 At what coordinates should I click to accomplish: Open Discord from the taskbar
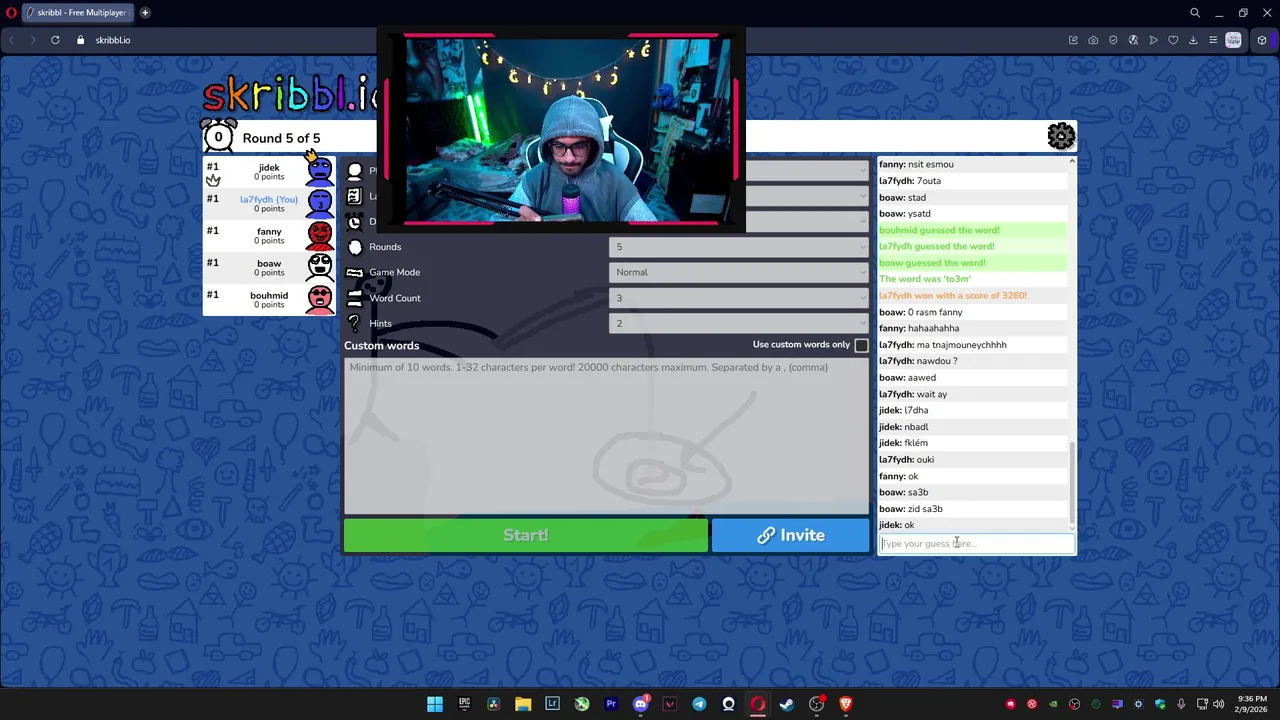[x=641, y=704]
